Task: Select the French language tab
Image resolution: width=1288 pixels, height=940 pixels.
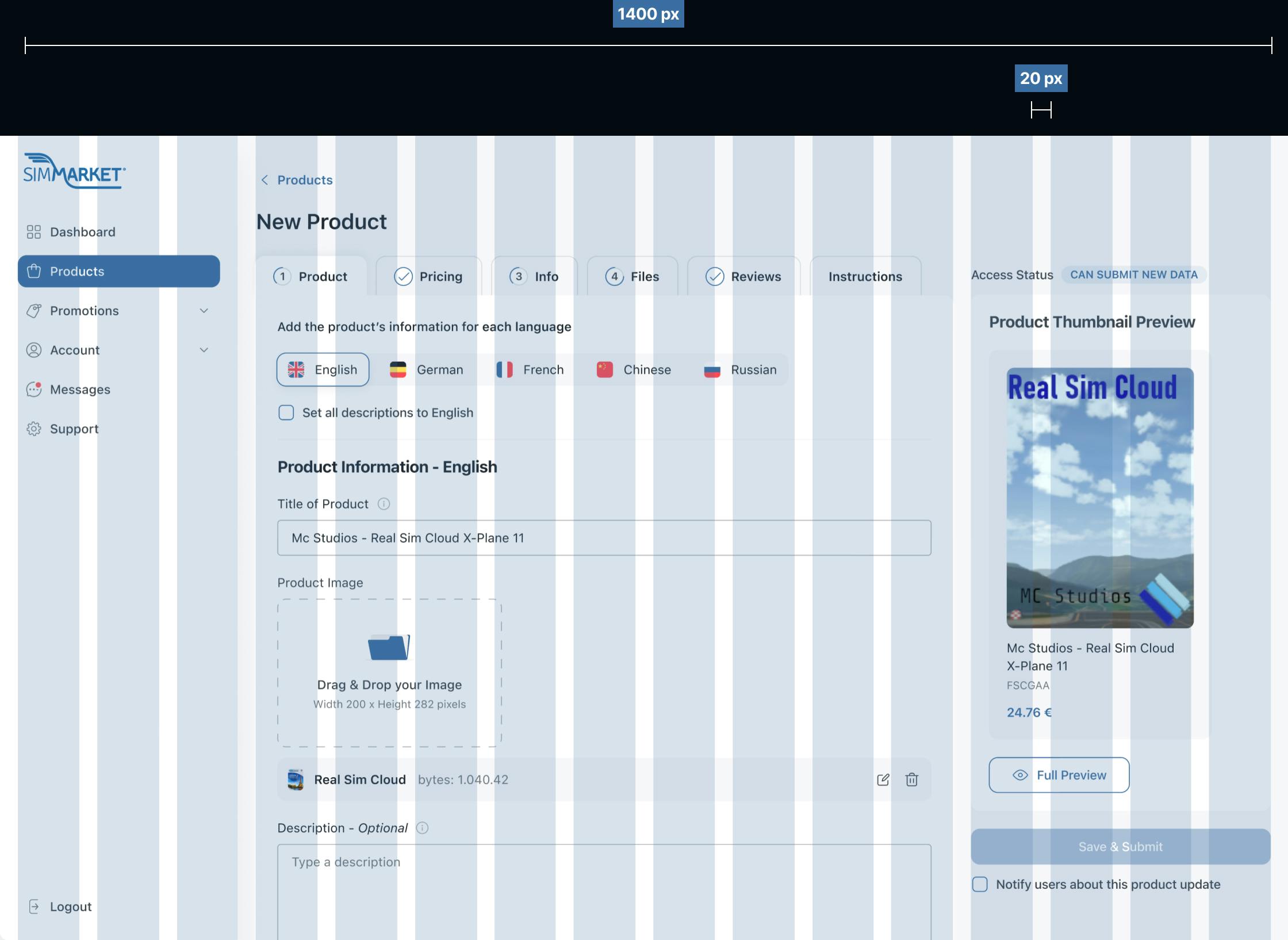Action: [530, 370]
